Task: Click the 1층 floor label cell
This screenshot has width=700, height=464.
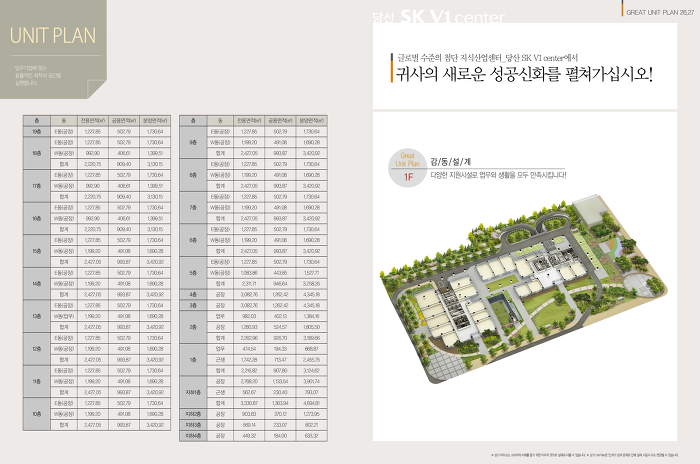Action: pyautogui.click(x=193, y=360)
